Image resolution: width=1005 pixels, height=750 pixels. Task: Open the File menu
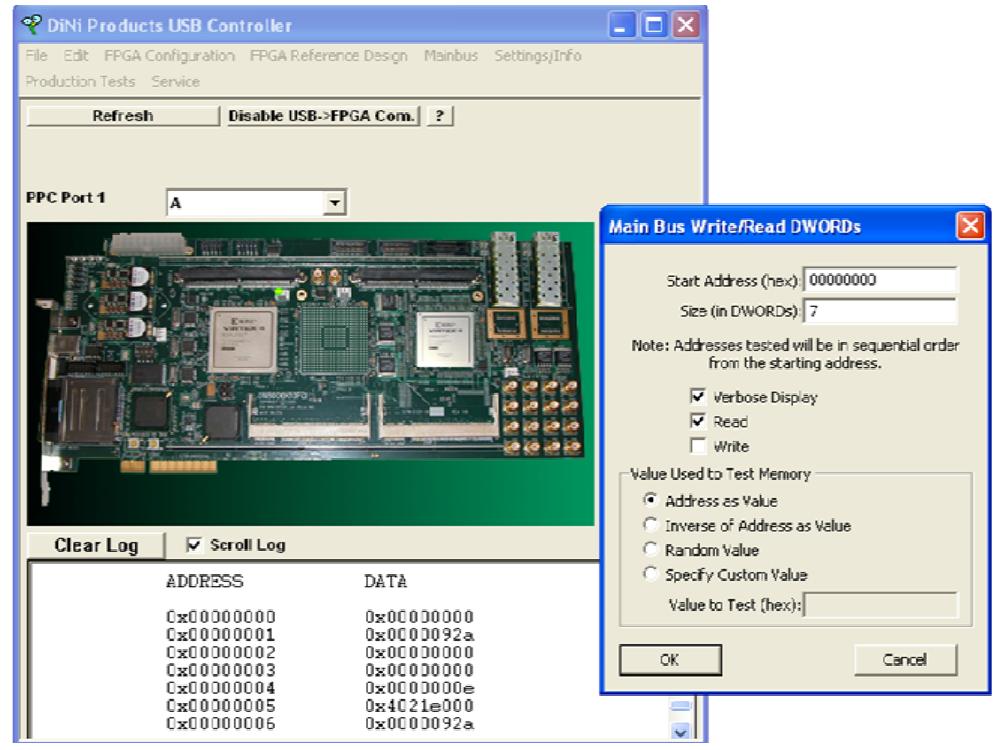pyautogui.click(x=37, y=56)
